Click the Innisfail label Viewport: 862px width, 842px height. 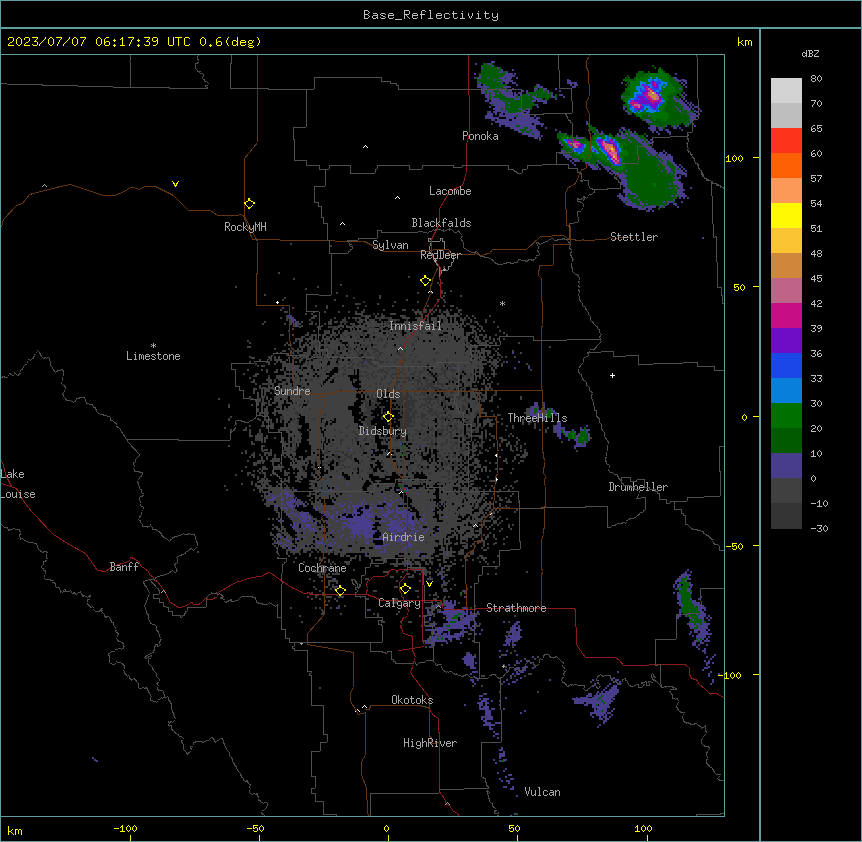(x=415, y=326)
